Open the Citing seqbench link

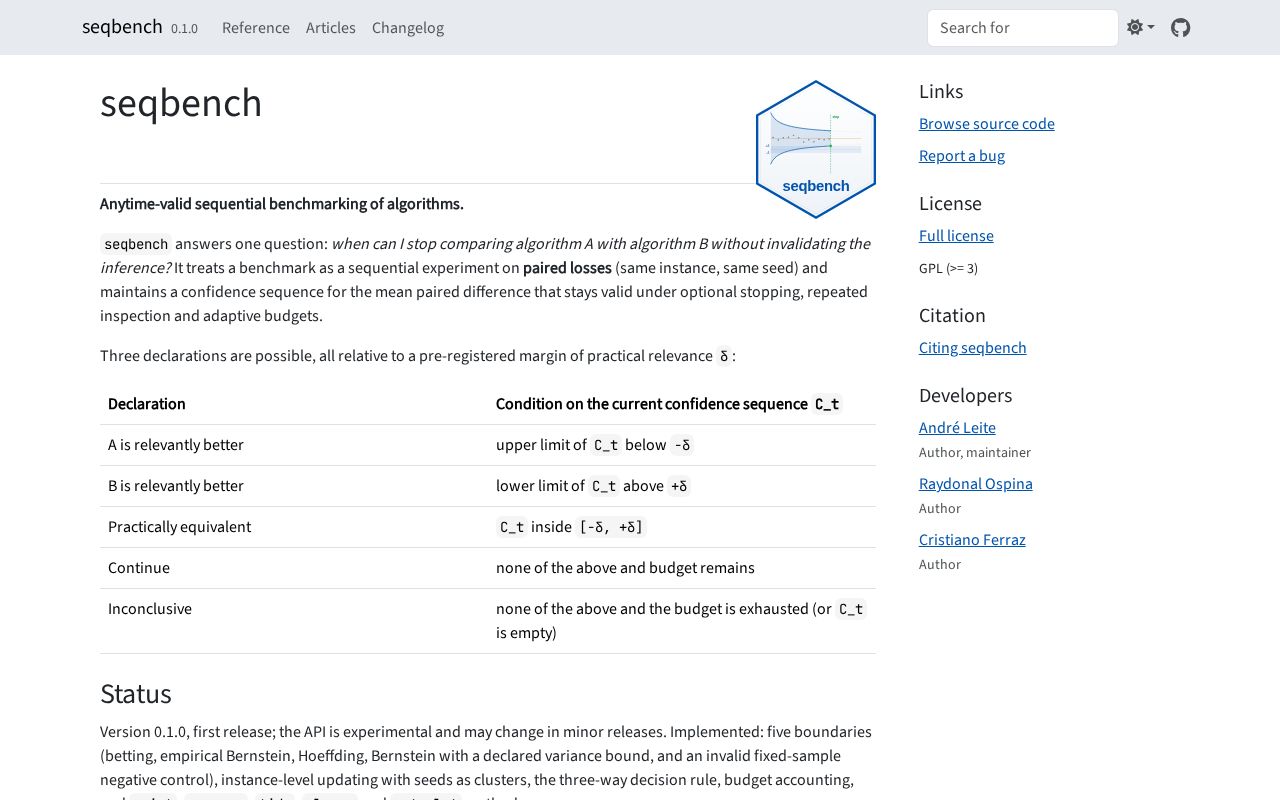[973, 348]
